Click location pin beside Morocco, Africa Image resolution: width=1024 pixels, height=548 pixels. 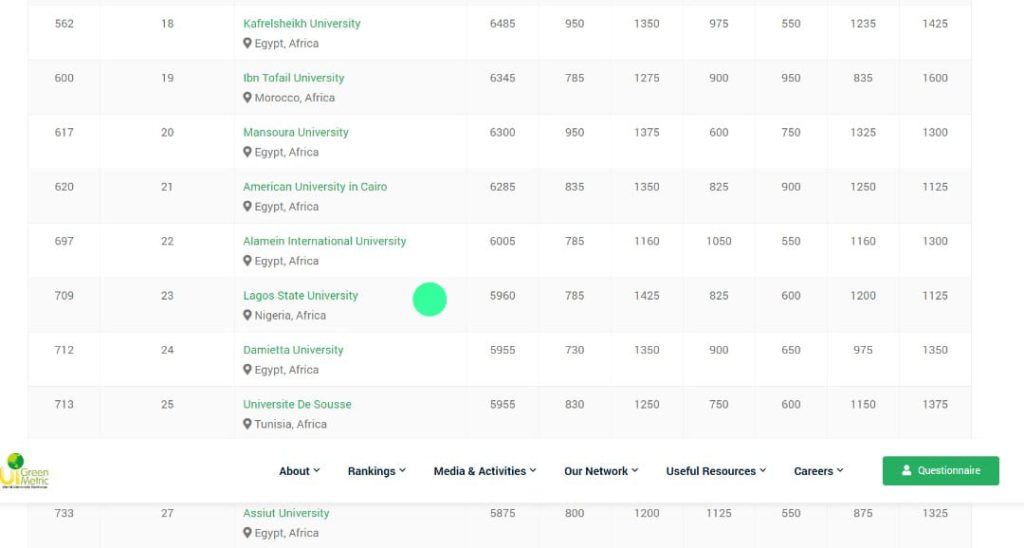248,98
